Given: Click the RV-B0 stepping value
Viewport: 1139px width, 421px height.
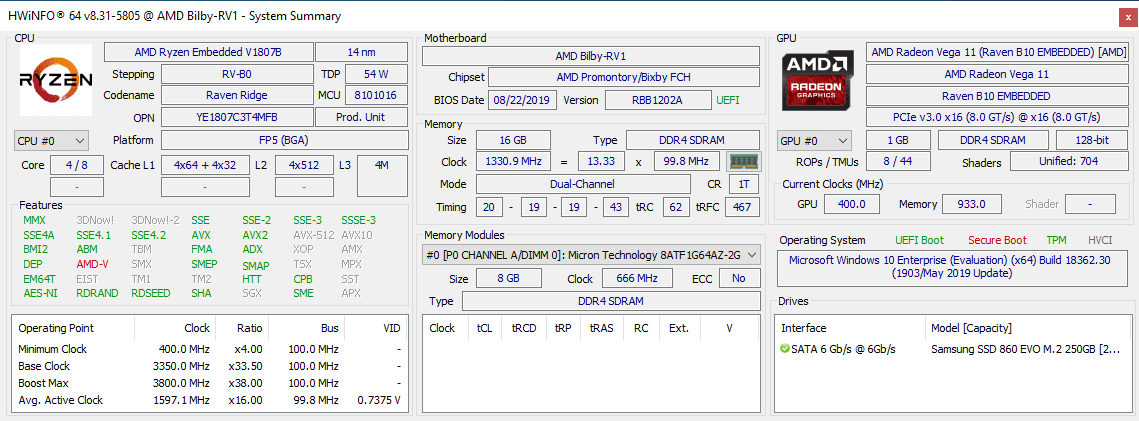Looking at the screenshot, I should (x=238, y=74).
